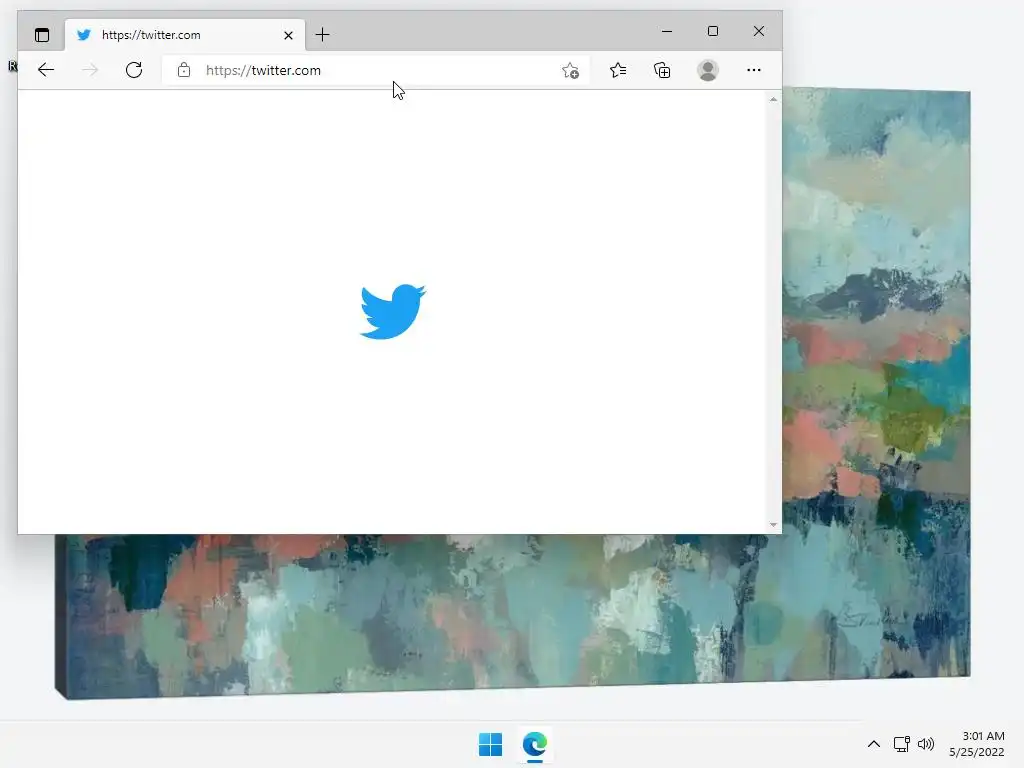Open Settings and more menu
The image size is (1024, 768).
click(x=754, y=70)
